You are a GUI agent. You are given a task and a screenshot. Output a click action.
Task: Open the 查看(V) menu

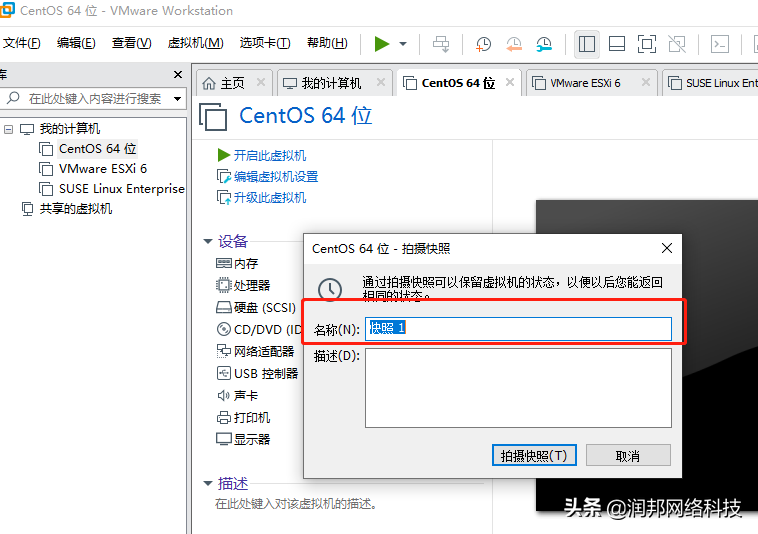(x=131, y=43)
